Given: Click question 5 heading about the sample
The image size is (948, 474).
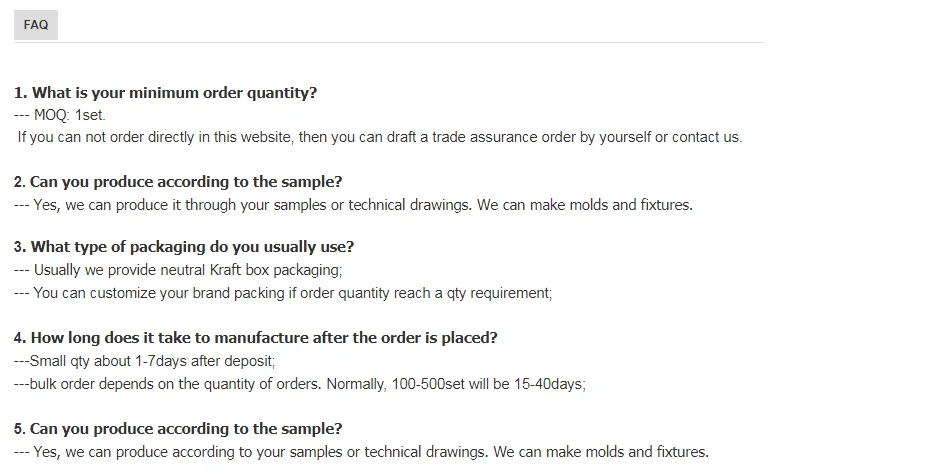Looking at the screenshot, I should (178, 429).
